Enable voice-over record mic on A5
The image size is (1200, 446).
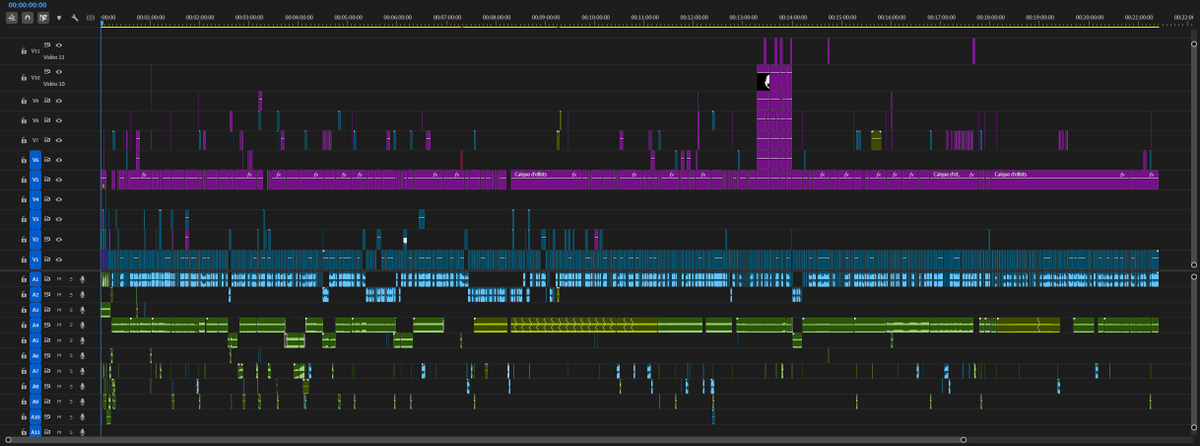tap(83, 340)
